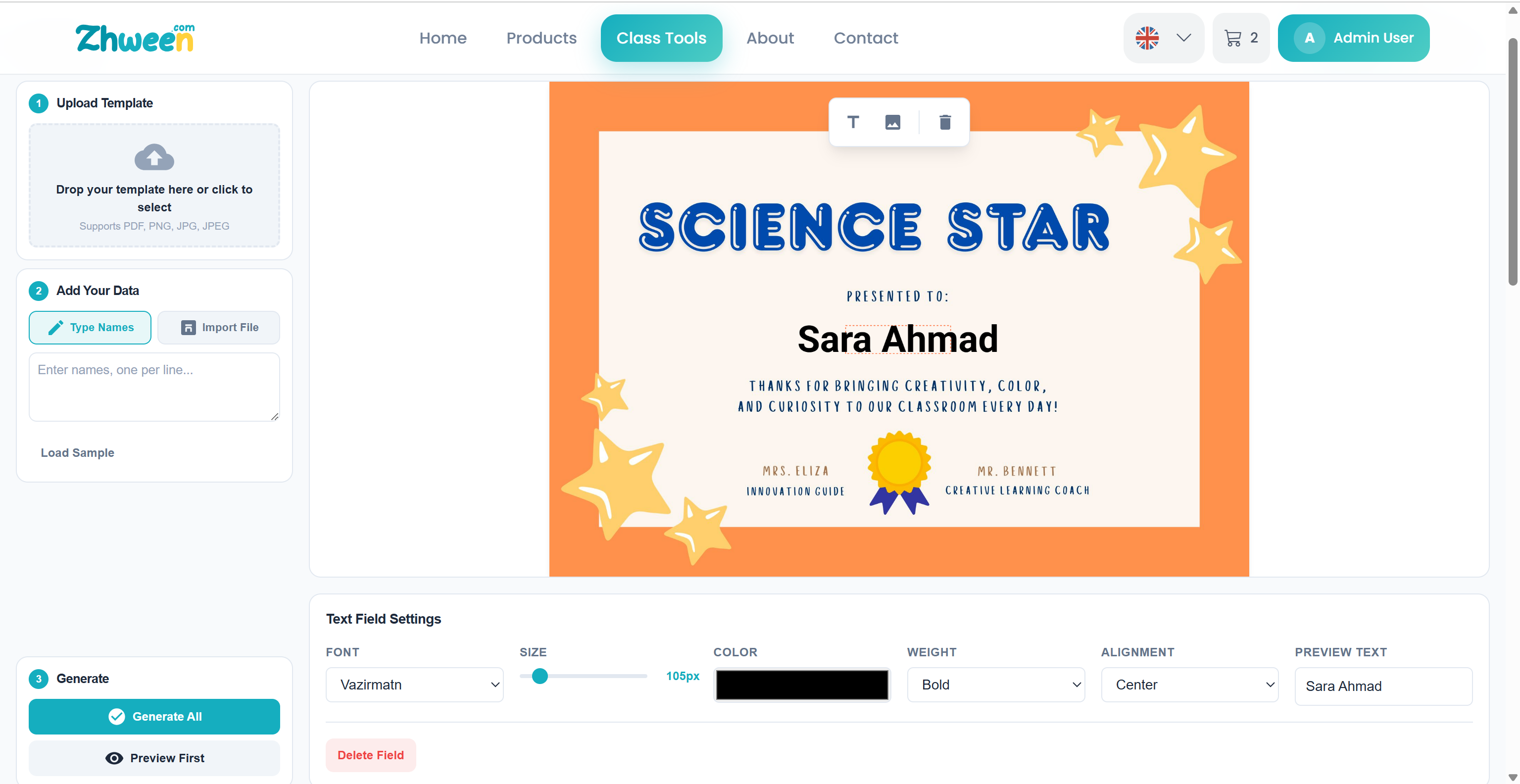
Task: Click Preview First eye button
Action: coord(154,758)
